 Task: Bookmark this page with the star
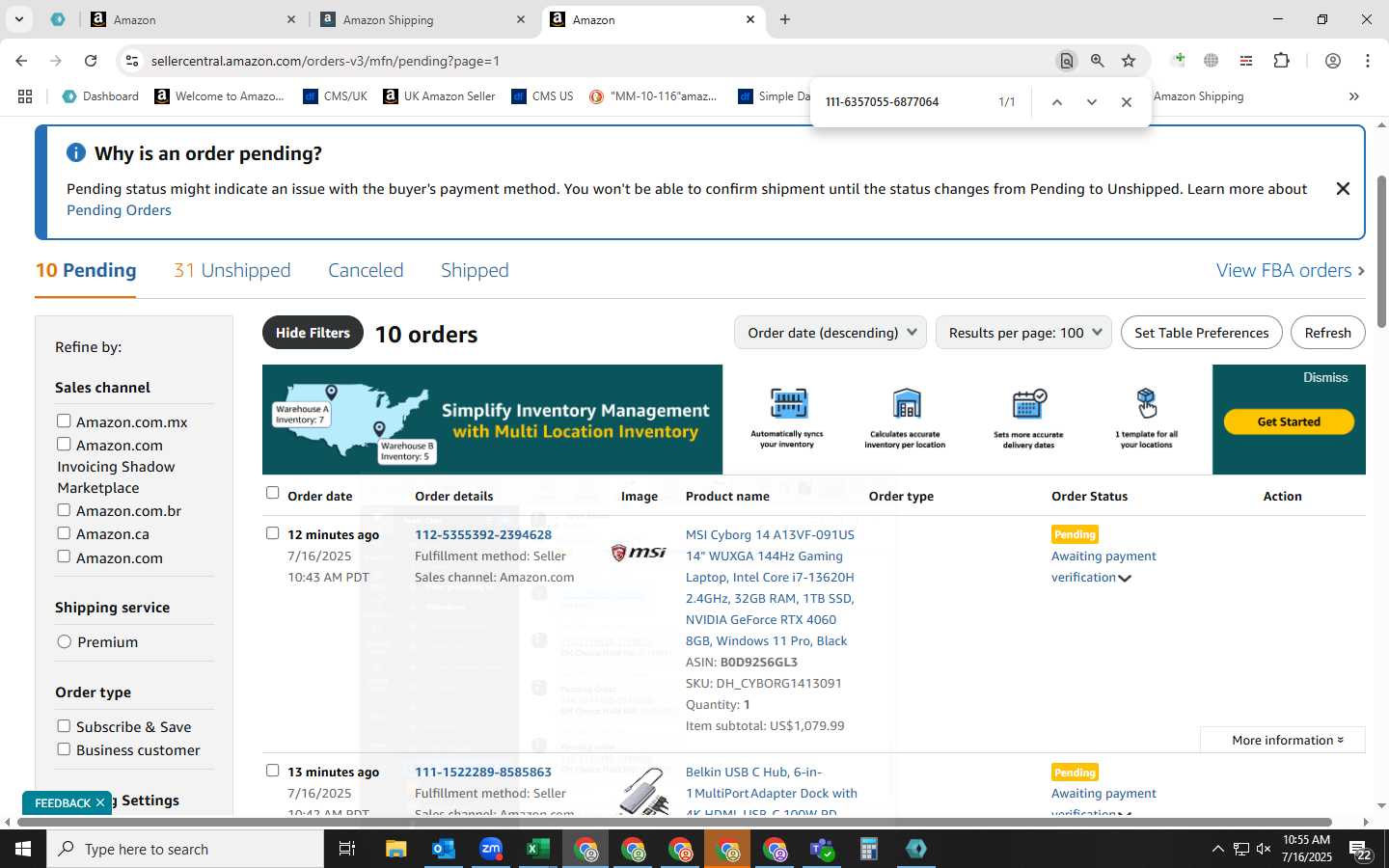pyautogui.click(x=1129, y=61)
